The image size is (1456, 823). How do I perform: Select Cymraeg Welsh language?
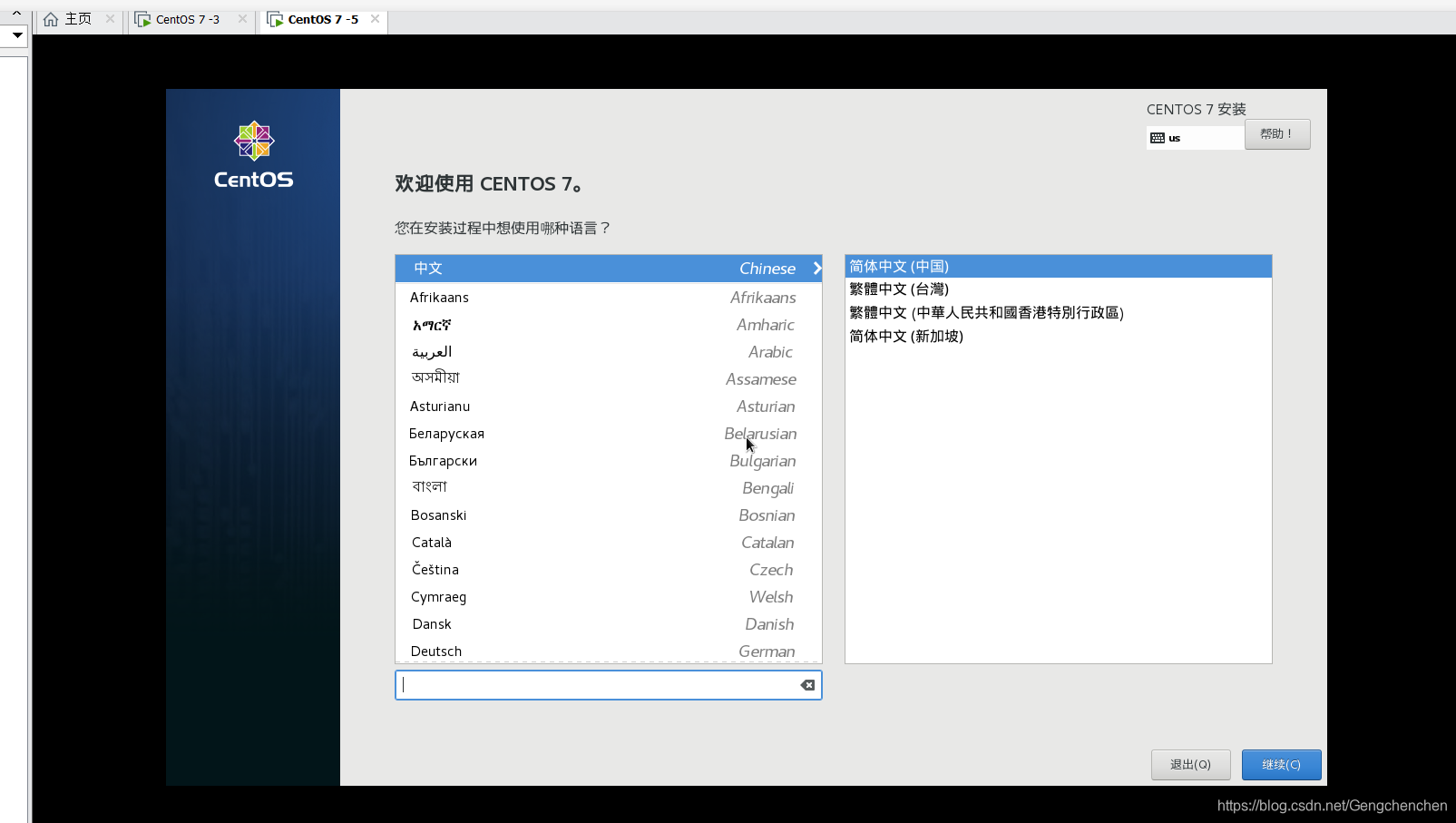coord(609,597)
